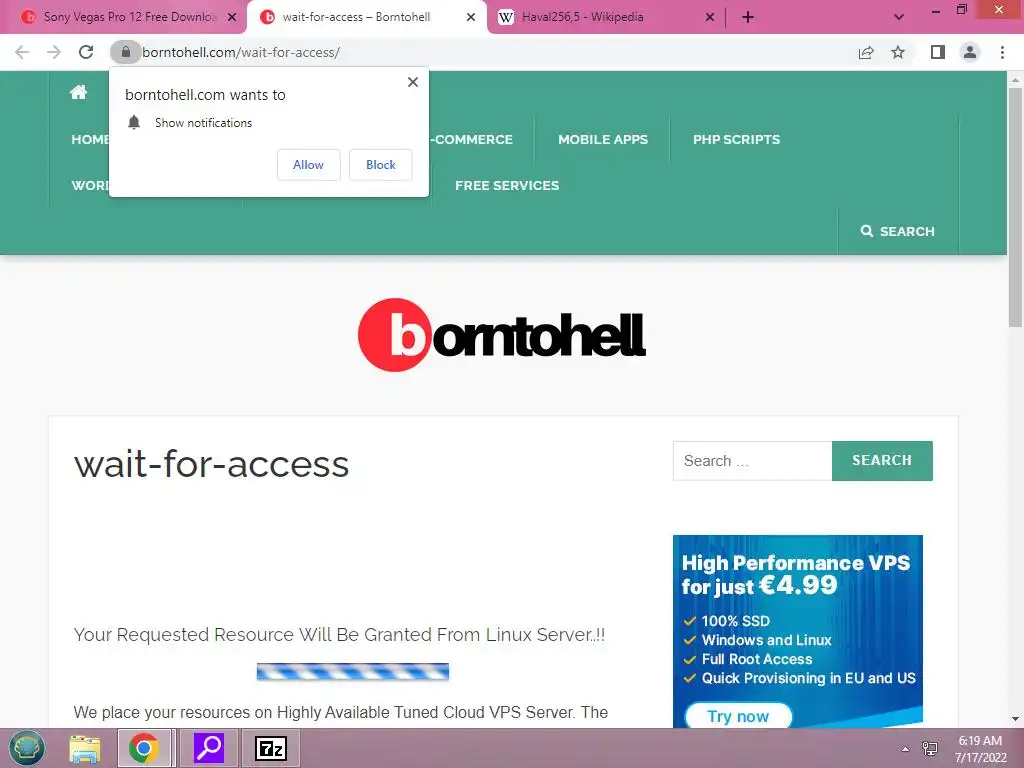1024x768 pixels.
Task: Show hidden system tray icons
Action: [x=905, y=749]
